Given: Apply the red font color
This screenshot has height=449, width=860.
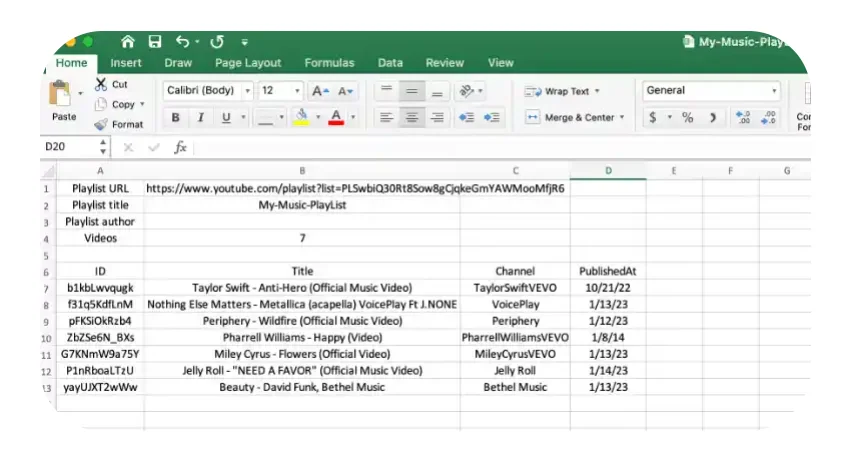Looking at the screenshot, I should [336, 117].
